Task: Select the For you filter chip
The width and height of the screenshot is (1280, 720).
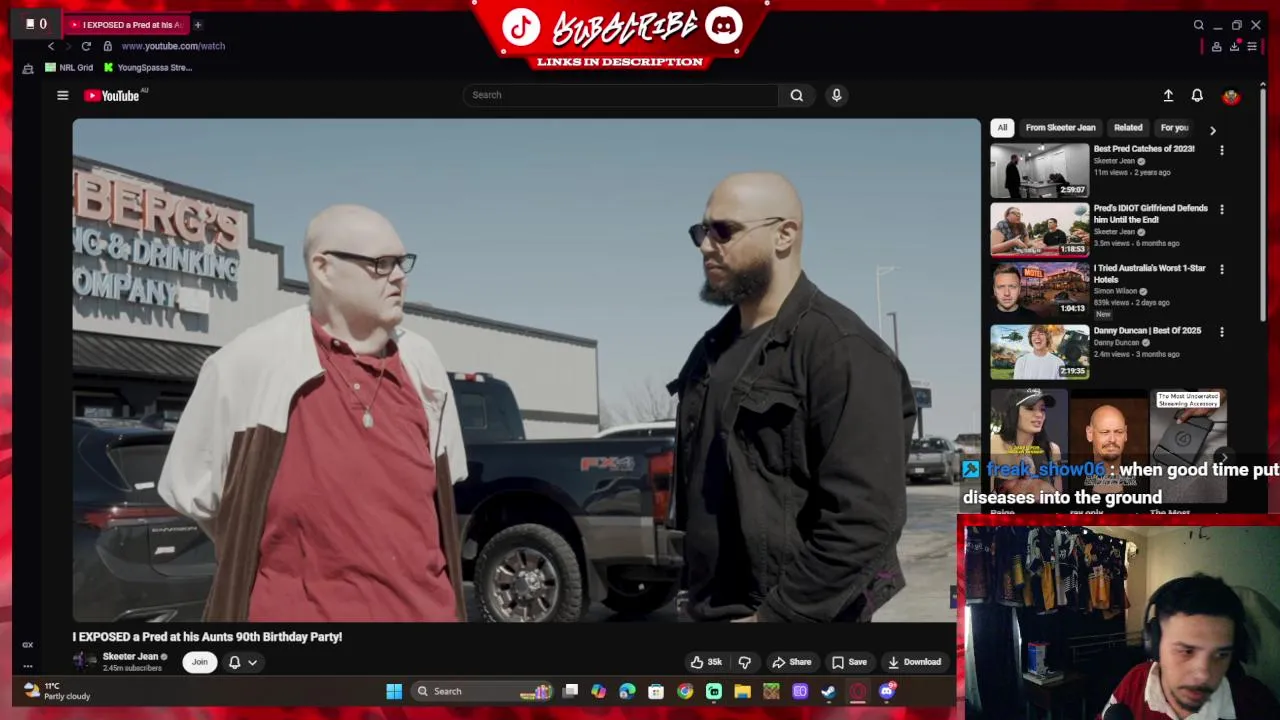Action: click(1174, 128)
